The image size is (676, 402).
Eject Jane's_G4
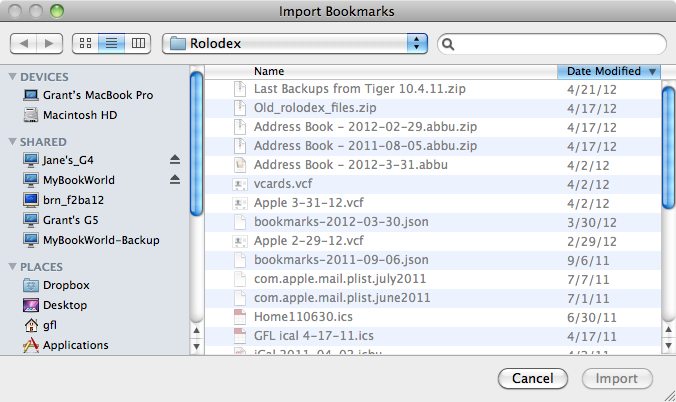pos(175,160)
